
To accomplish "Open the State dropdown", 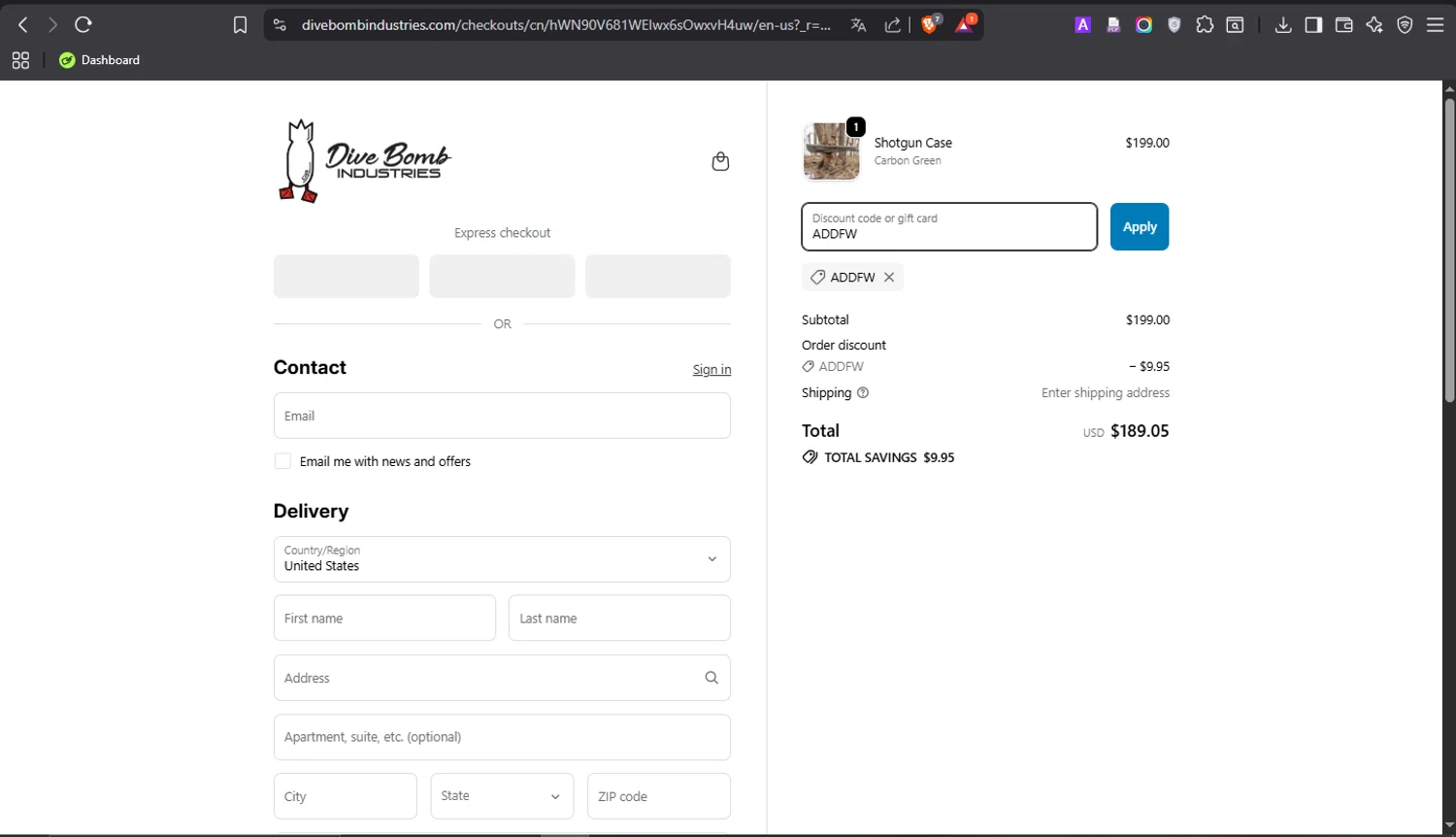I will (502, 796).
